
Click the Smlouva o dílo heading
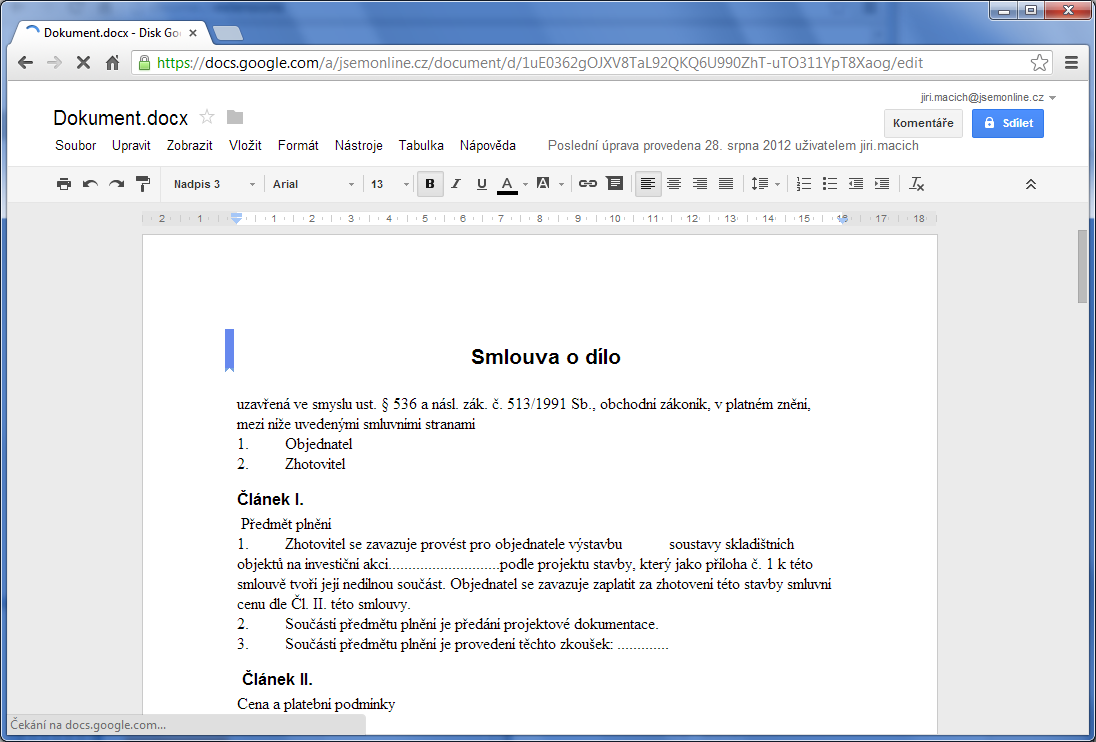(x=545, y=357)
